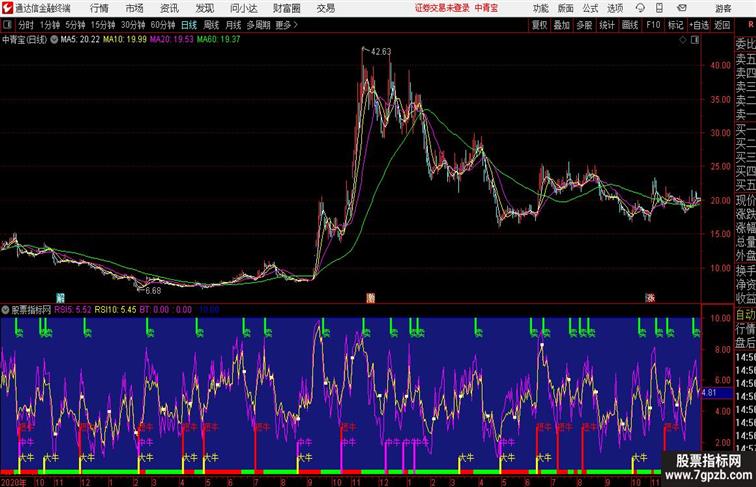756x487 pixels.
Task: Click the diamond icon at chart top-right
Action: point(683,41)
